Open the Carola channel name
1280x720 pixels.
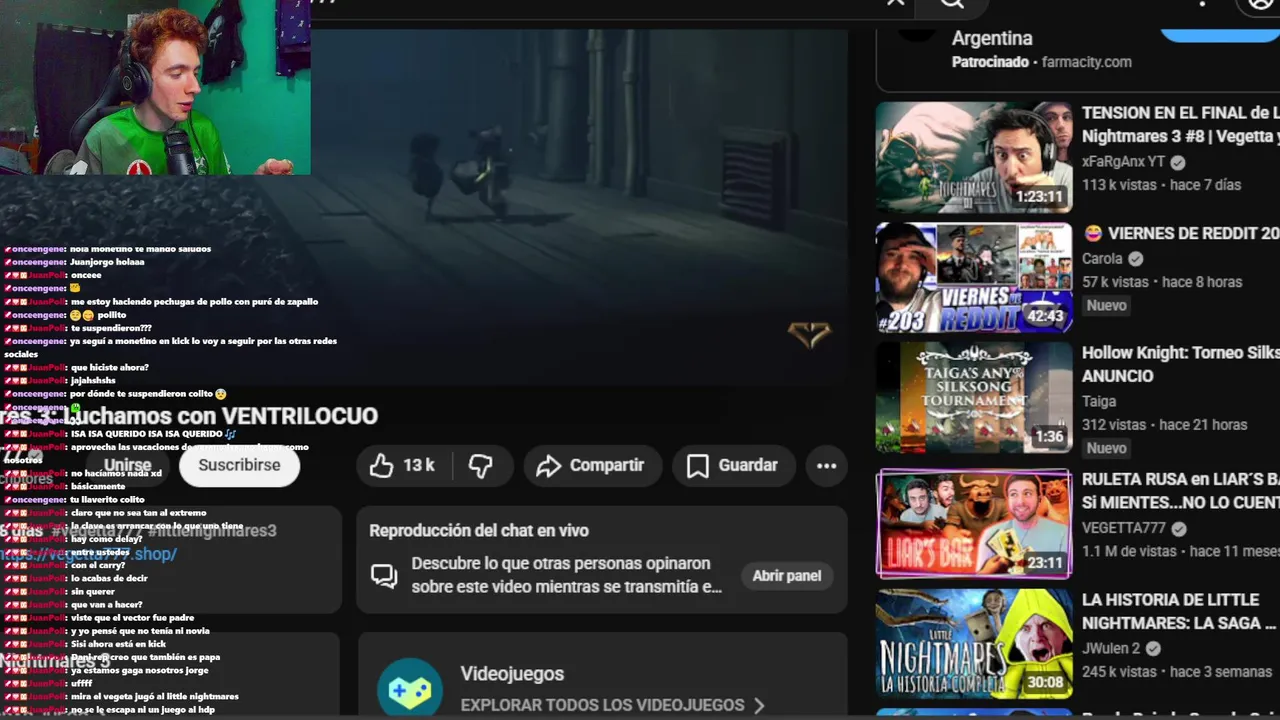[x=1102, y=258]
